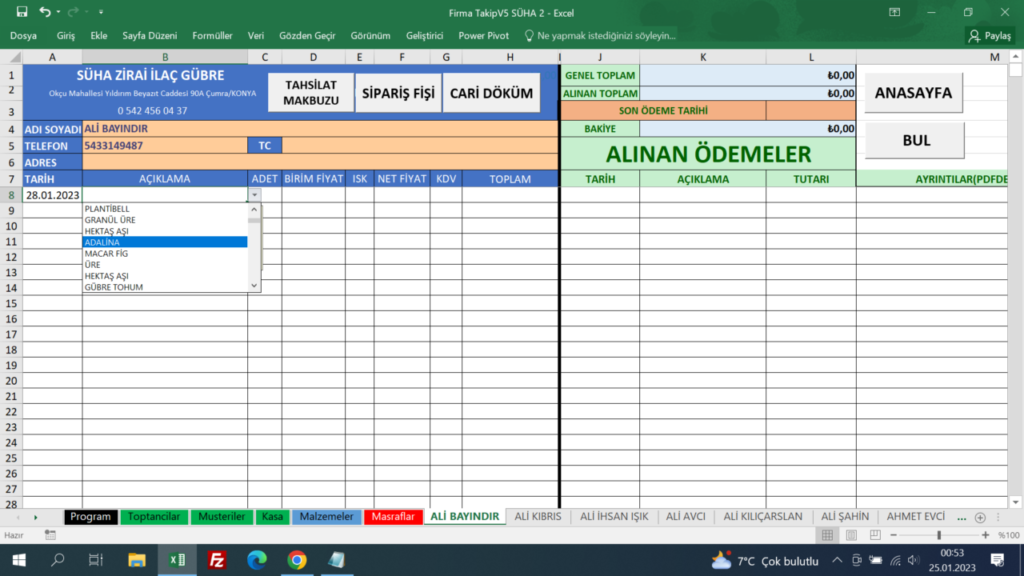Screen dimensions: 1024x576
Task: Click the TAHSİLAT MAKBUZU button
Action: pos(311,92)
